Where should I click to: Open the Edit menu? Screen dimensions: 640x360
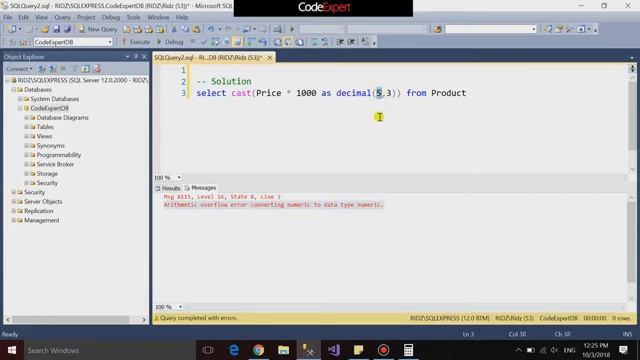[23, 18]
